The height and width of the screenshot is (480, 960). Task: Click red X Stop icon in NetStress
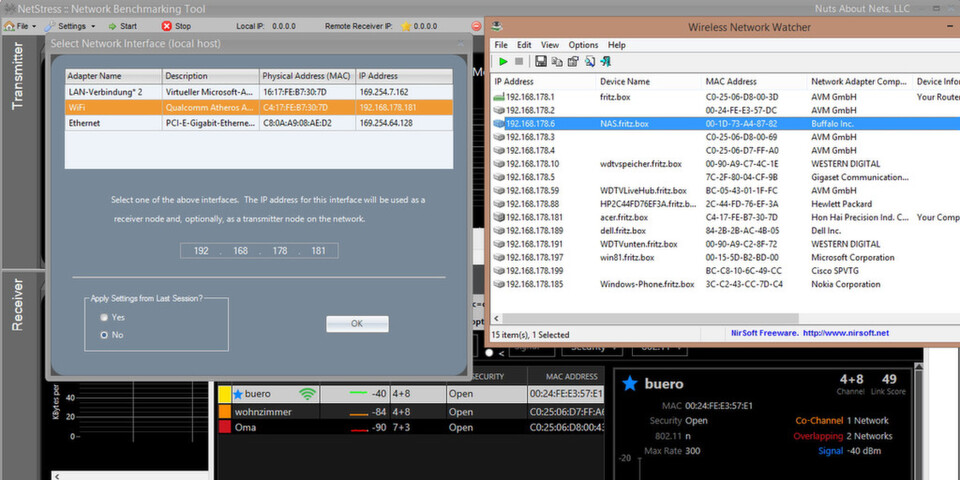pos(167,26)
